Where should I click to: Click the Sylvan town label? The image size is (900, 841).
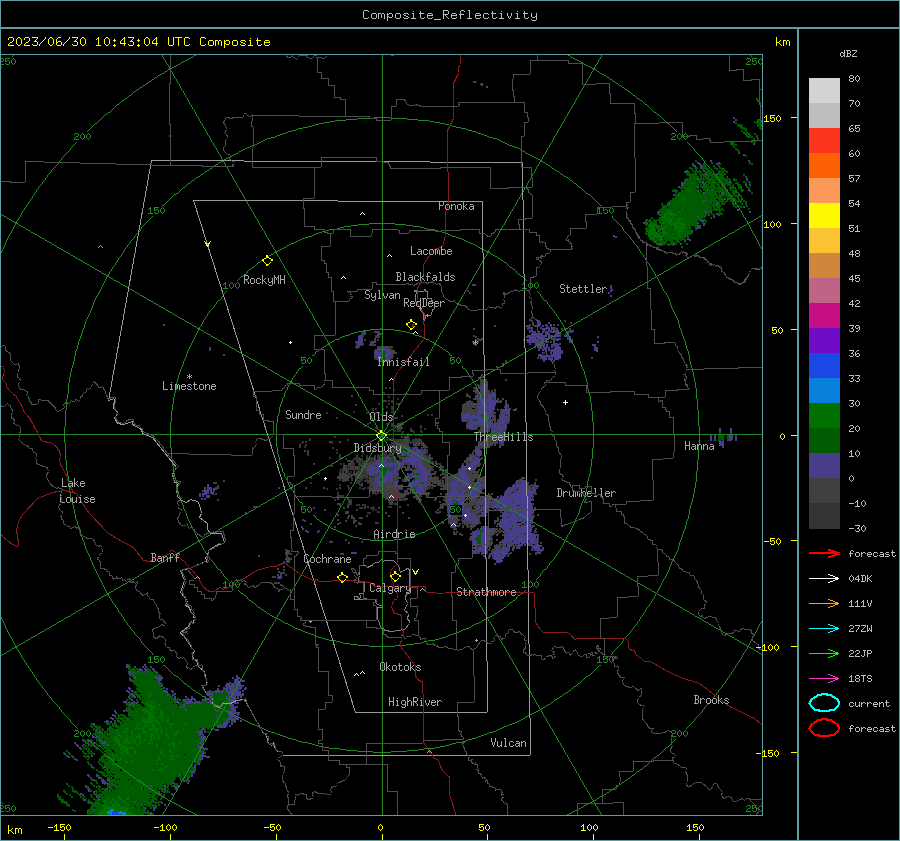(x=382, y=295)
